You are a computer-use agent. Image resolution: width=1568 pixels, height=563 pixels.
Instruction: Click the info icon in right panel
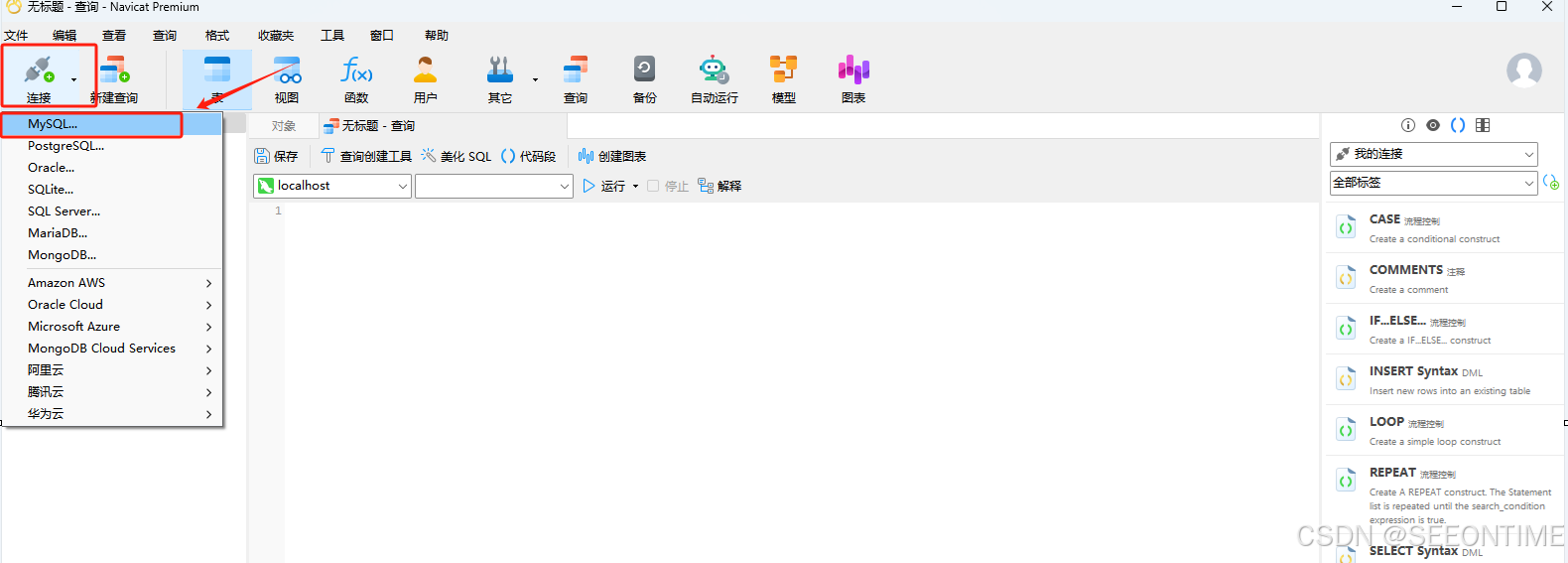pyautogui.click(x=1407, y=125)
